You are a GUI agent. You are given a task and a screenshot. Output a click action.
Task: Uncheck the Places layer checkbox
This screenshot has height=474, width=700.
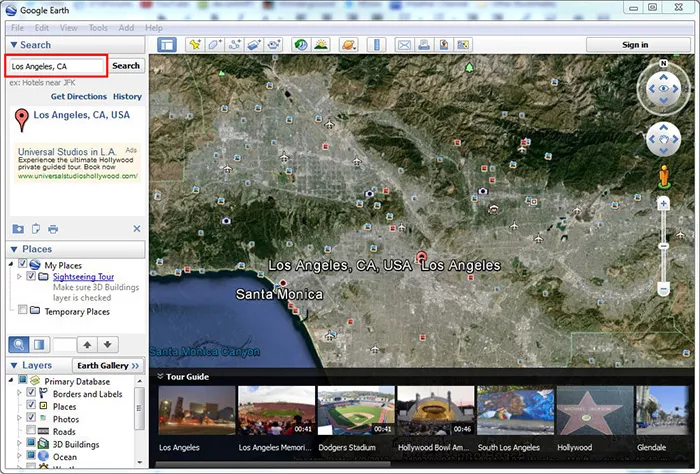(31, 404)
